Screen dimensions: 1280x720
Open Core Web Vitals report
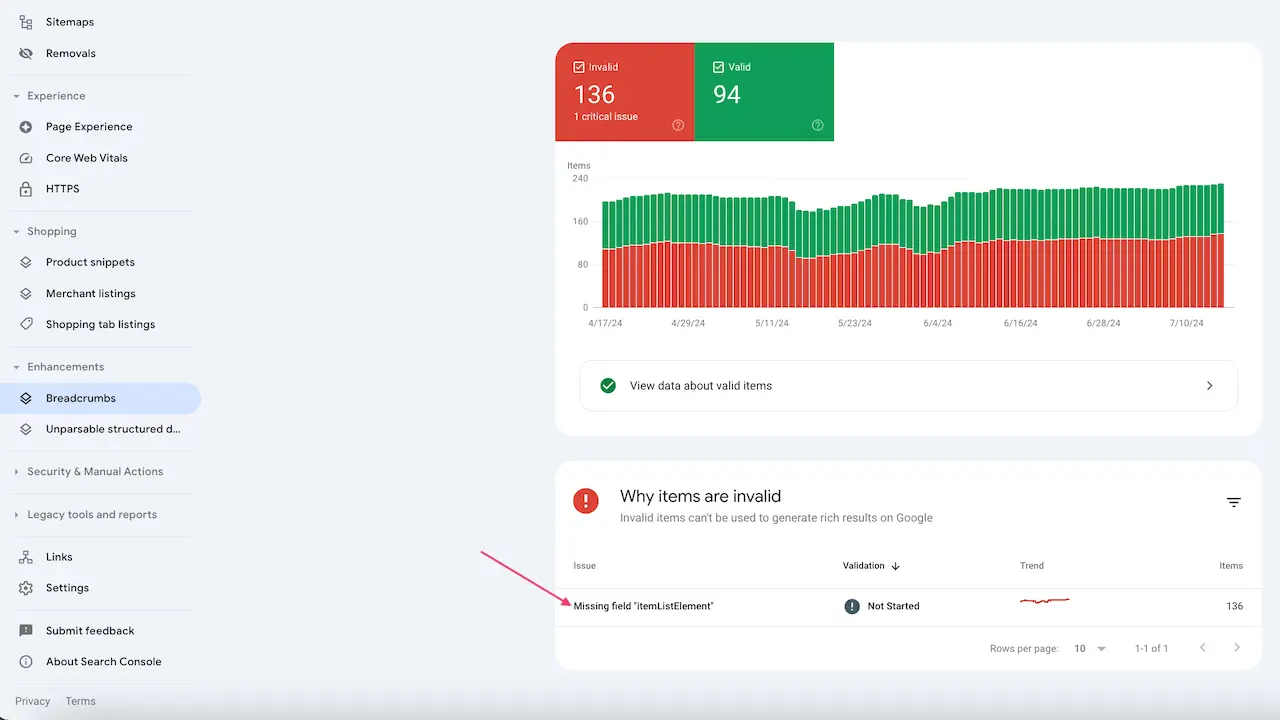pos(86,157)
